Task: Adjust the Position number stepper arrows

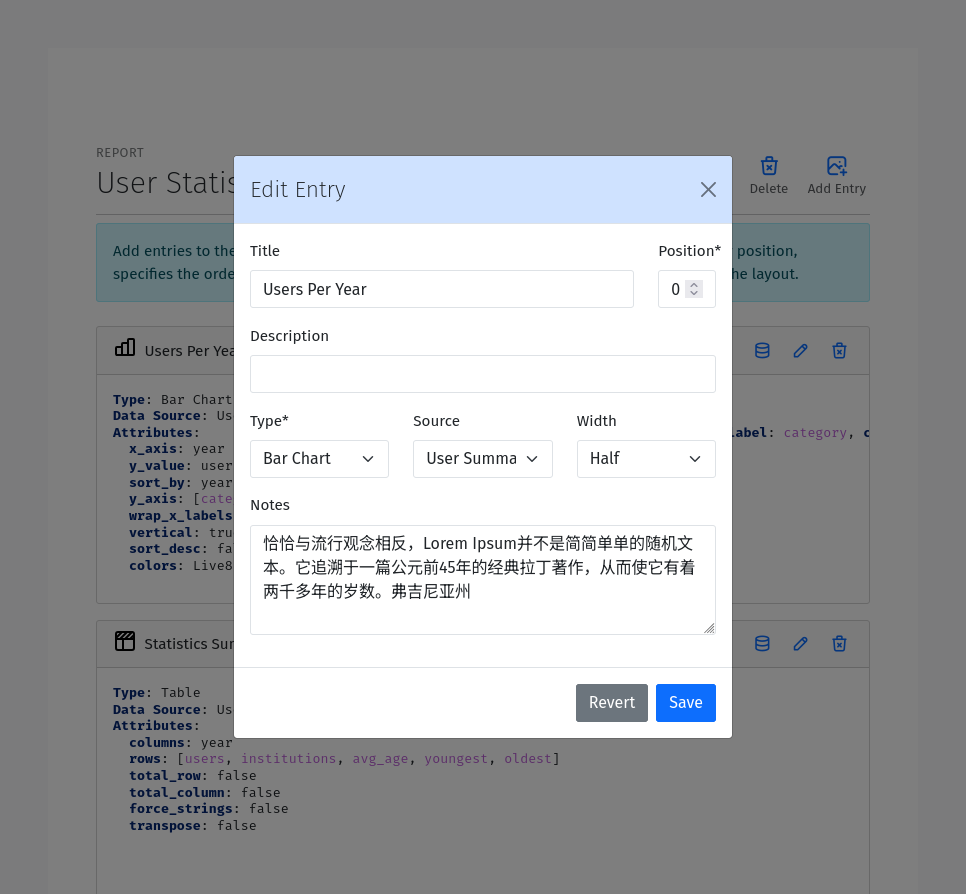Action: (694, 289)
